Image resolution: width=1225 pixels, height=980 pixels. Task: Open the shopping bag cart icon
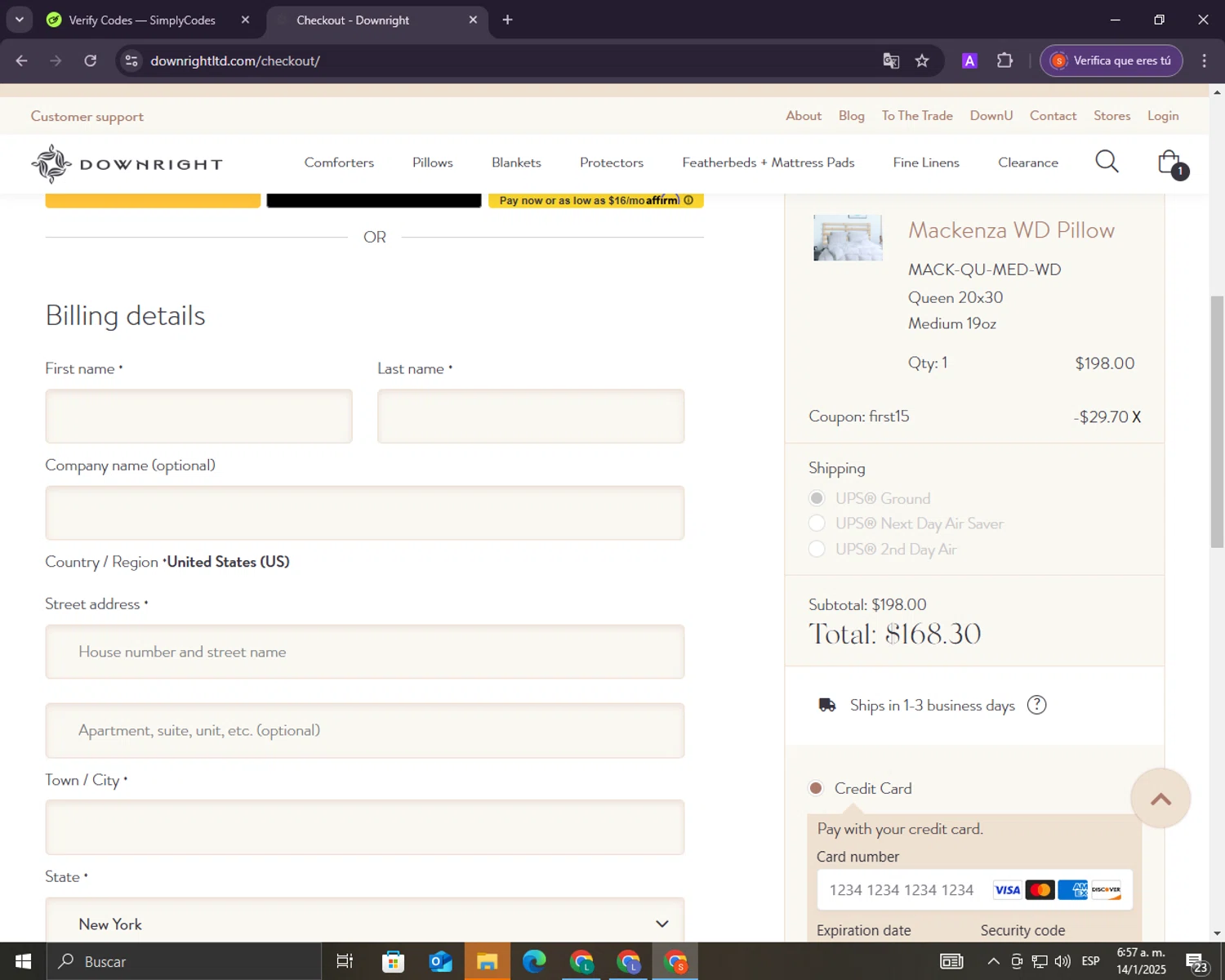tap(1172, 164)
